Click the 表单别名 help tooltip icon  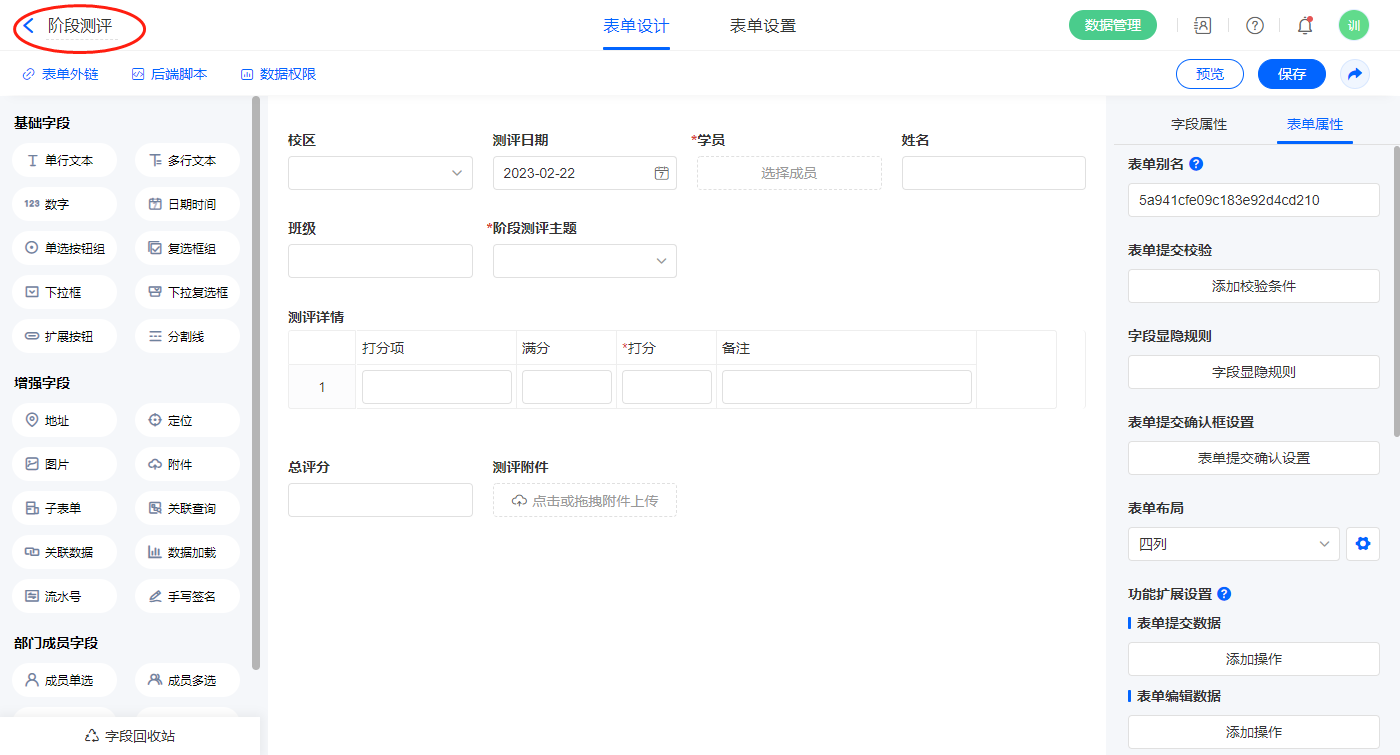(1196, 164)
